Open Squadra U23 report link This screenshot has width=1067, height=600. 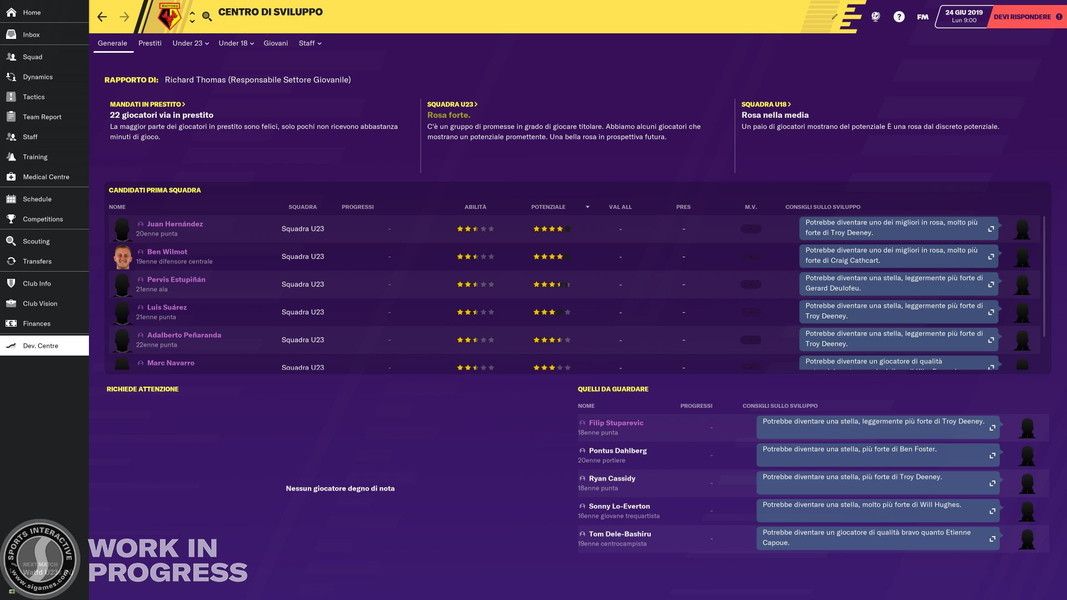coord(453,104)
